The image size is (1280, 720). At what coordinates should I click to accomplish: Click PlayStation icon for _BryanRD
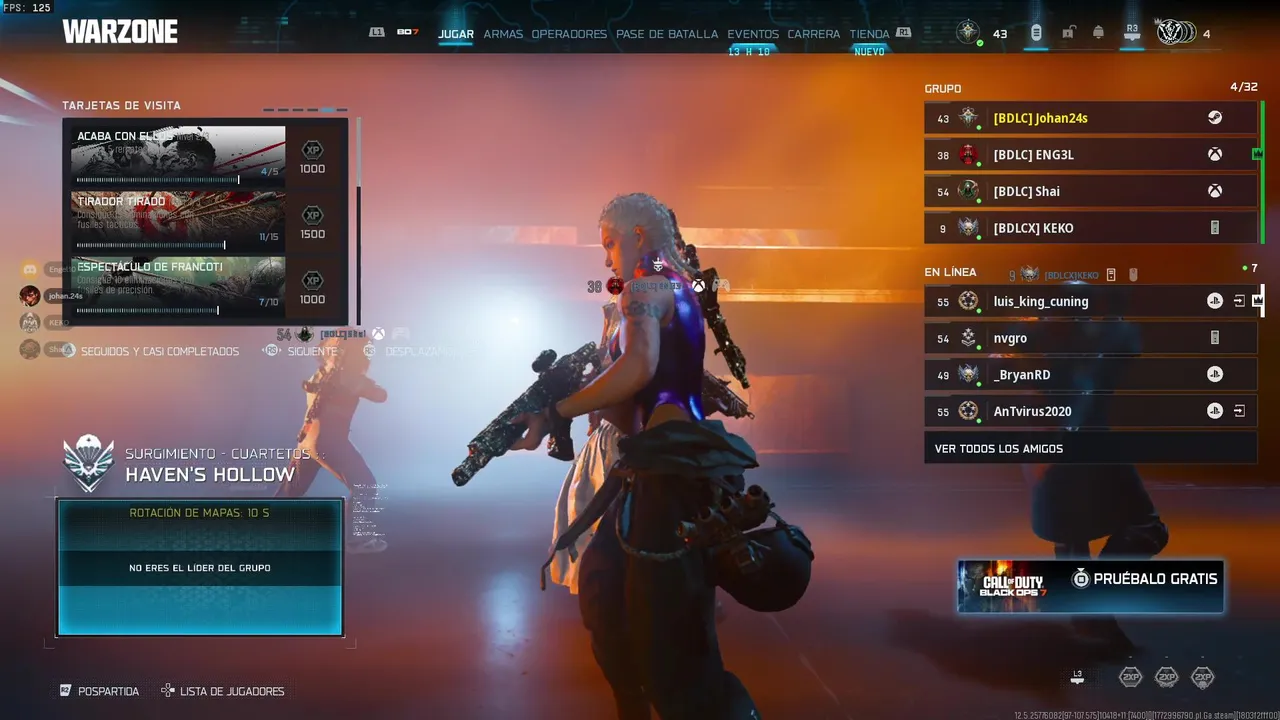1214,375
